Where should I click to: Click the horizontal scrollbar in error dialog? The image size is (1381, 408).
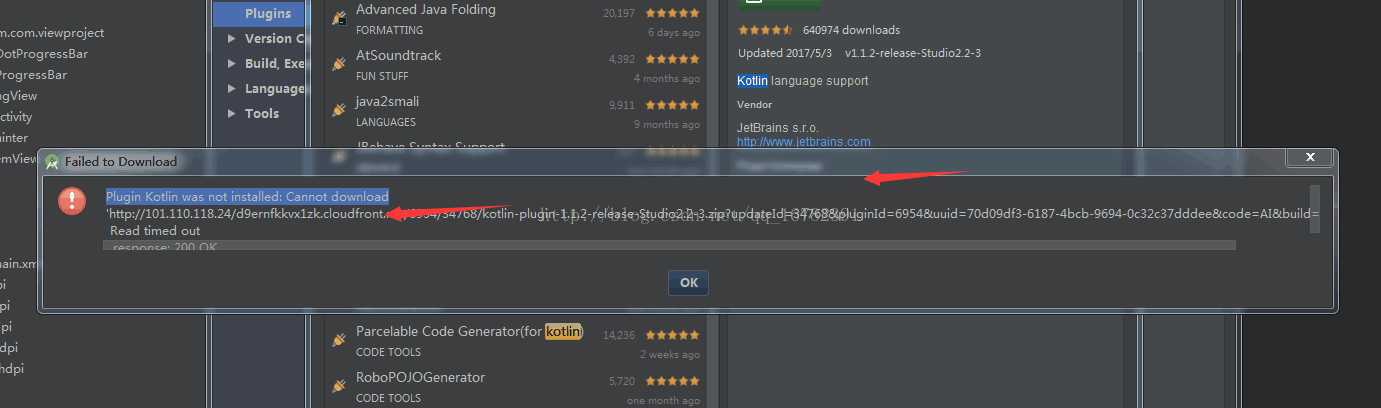(x=669, y=244)
